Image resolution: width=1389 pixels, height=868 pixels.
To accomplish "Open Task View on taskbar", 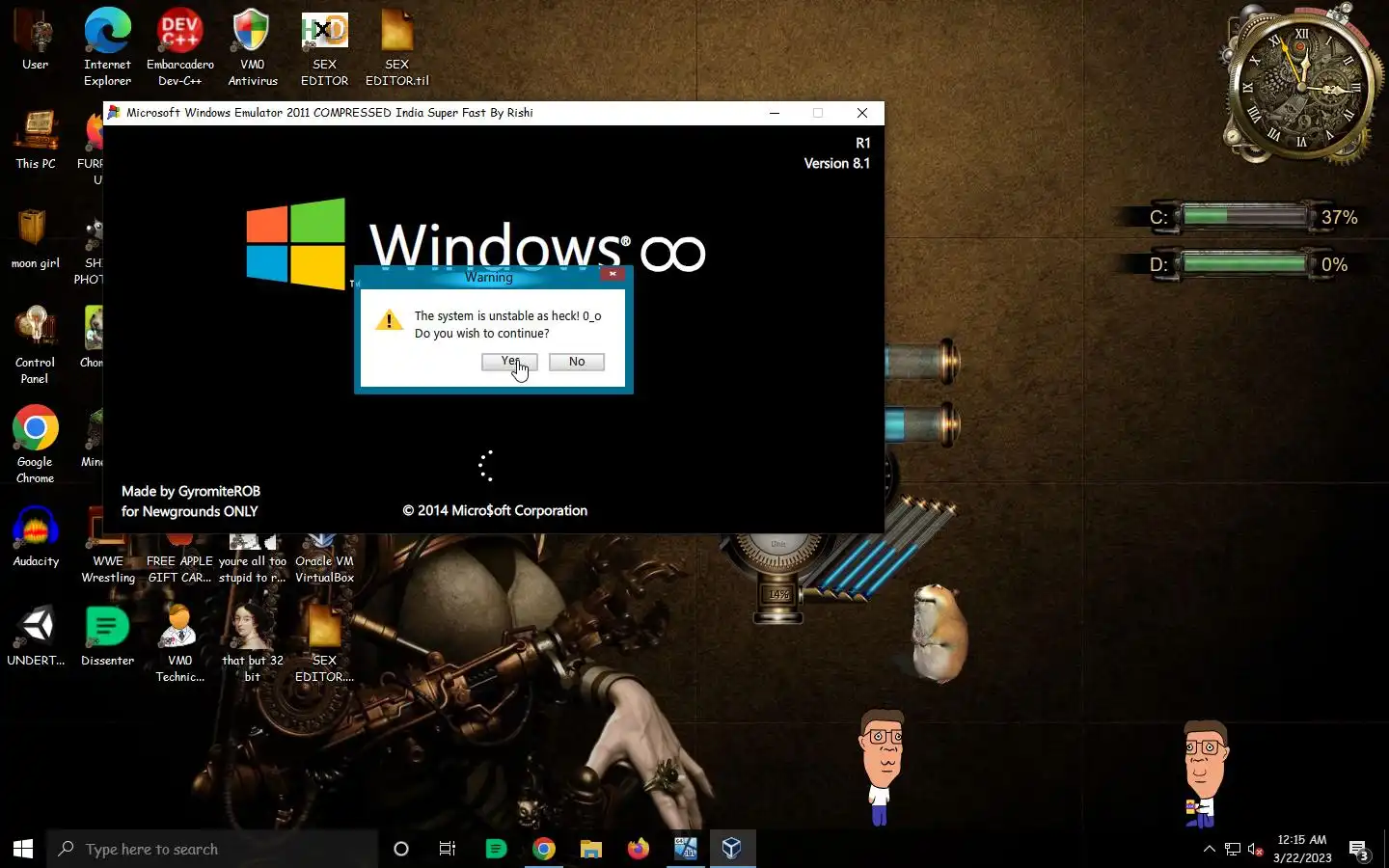I will point(448,849).
